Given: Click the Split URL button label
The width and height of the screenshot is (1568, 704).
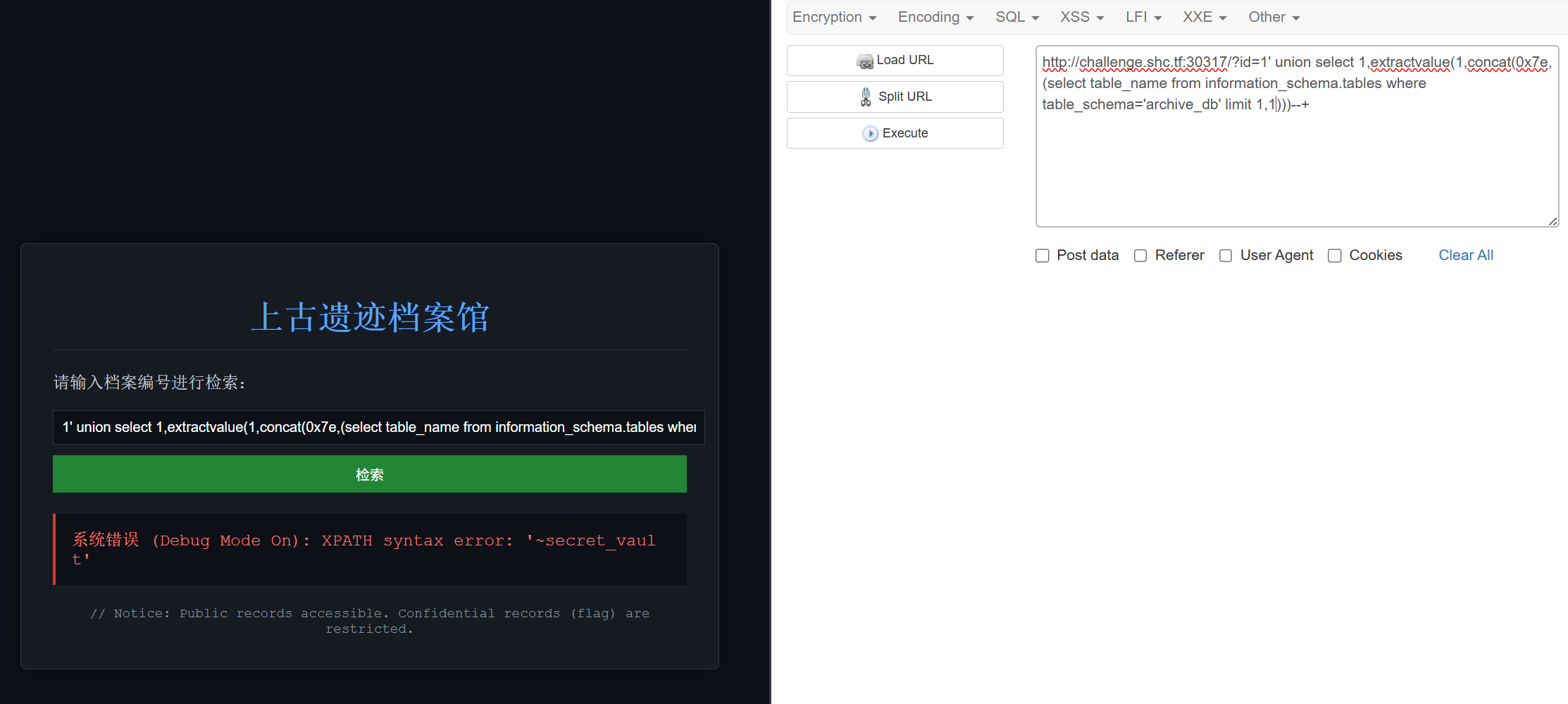Looking at the screenshot, I should coord(905,97).
